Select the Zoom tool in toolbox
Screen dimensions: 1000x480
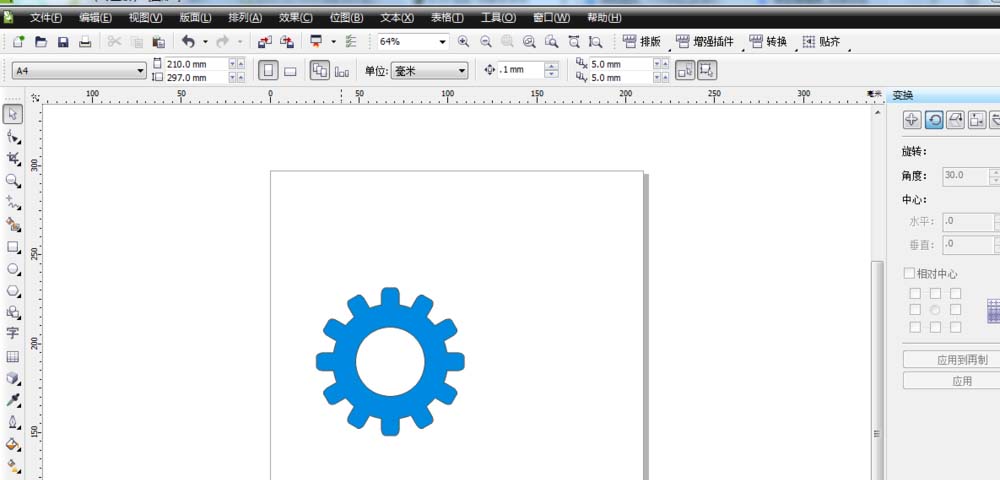click(13, 180)
